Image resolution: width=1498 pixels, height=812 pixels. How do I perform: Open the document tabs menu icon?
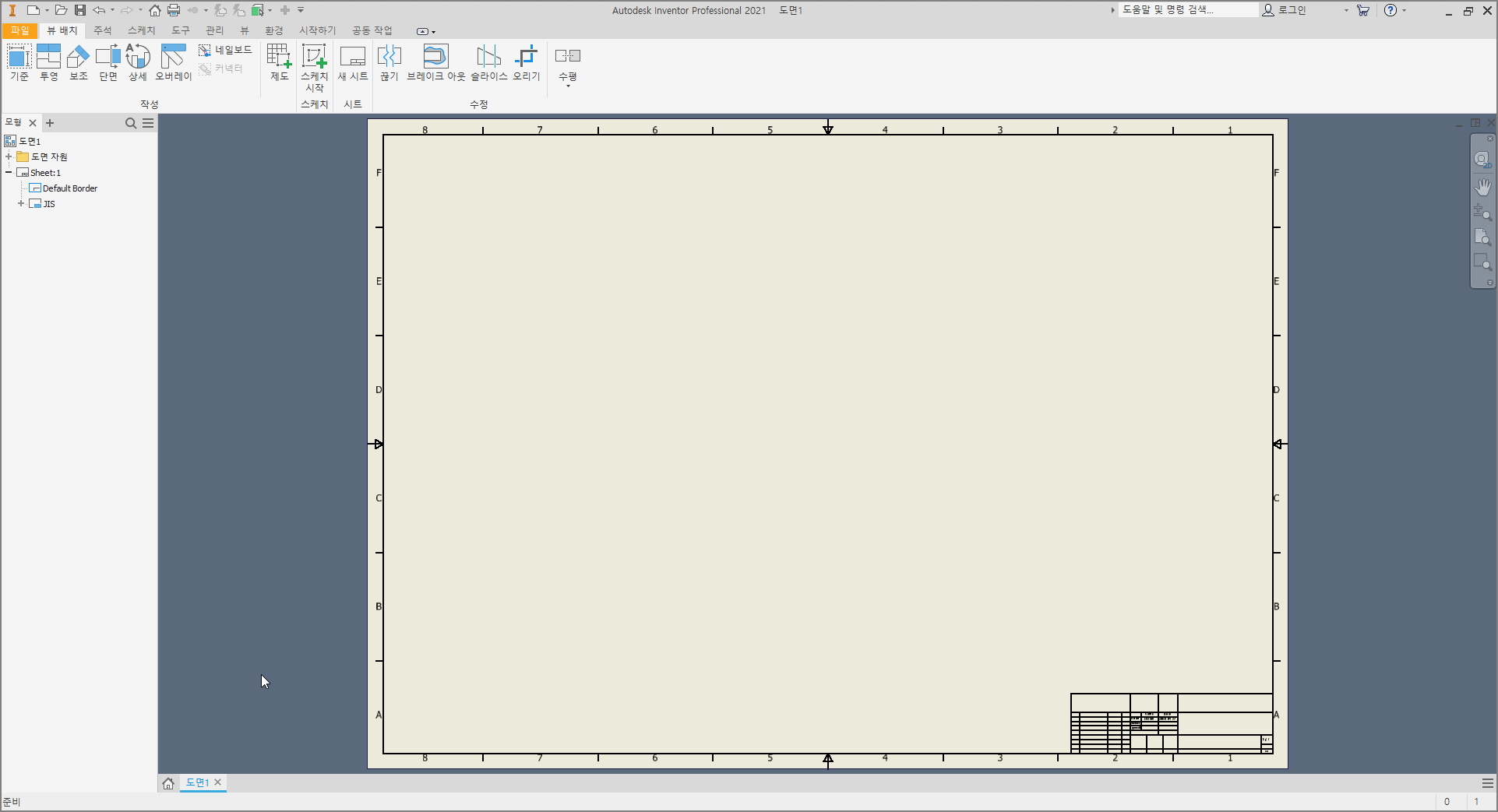pyautogui.click(x=1488, y=783)
